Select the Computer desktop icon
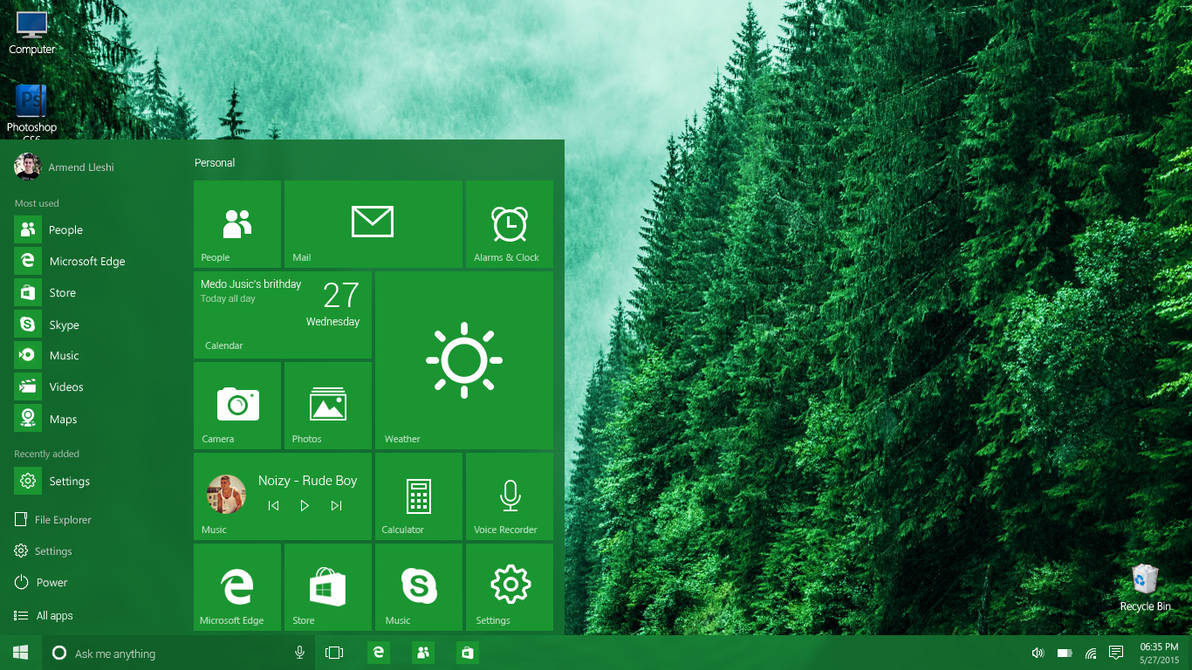 click(x=31, y=32)
